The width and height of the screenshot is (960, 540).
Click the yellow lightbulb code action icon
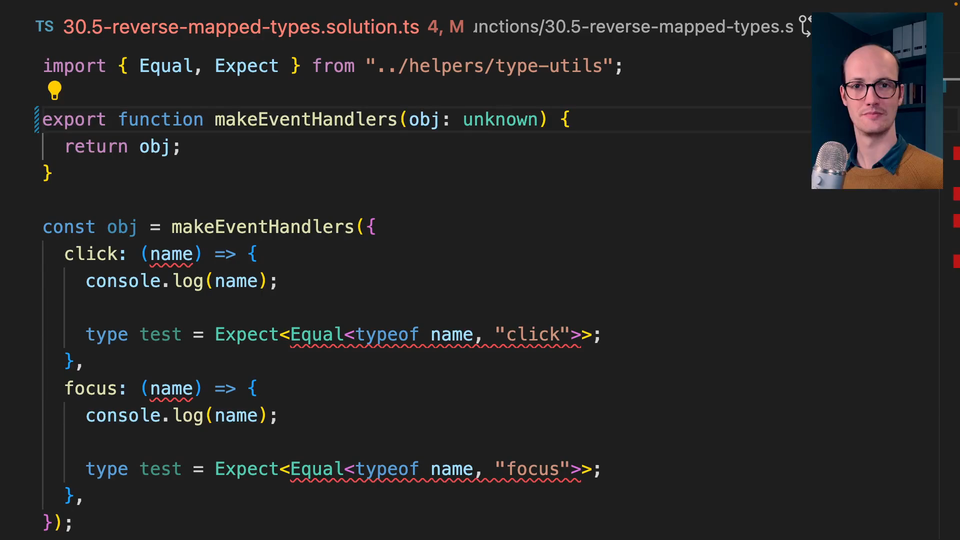(x=54, y=91)
